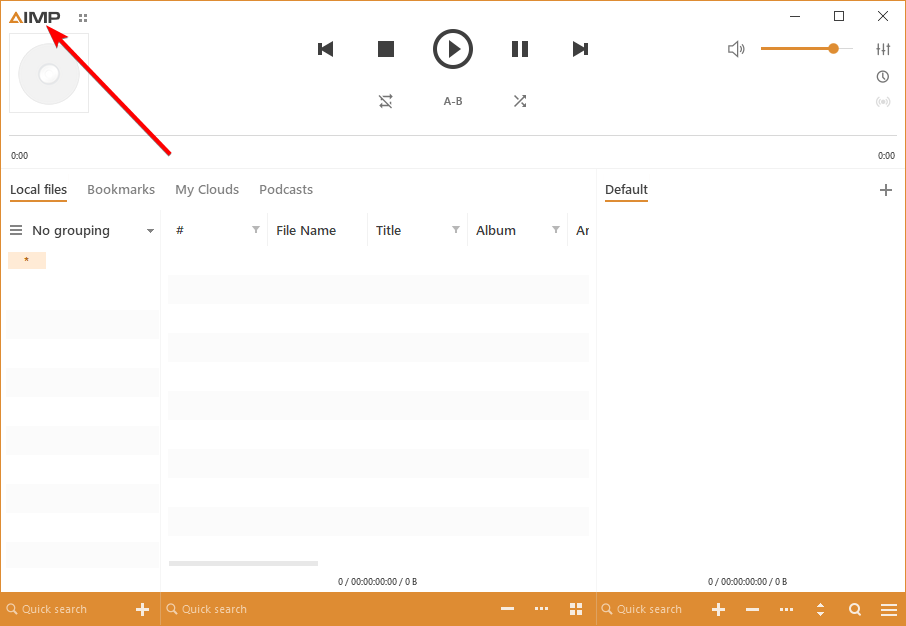
Task: Minimize the AIMP window
Action: coord(795,17)
